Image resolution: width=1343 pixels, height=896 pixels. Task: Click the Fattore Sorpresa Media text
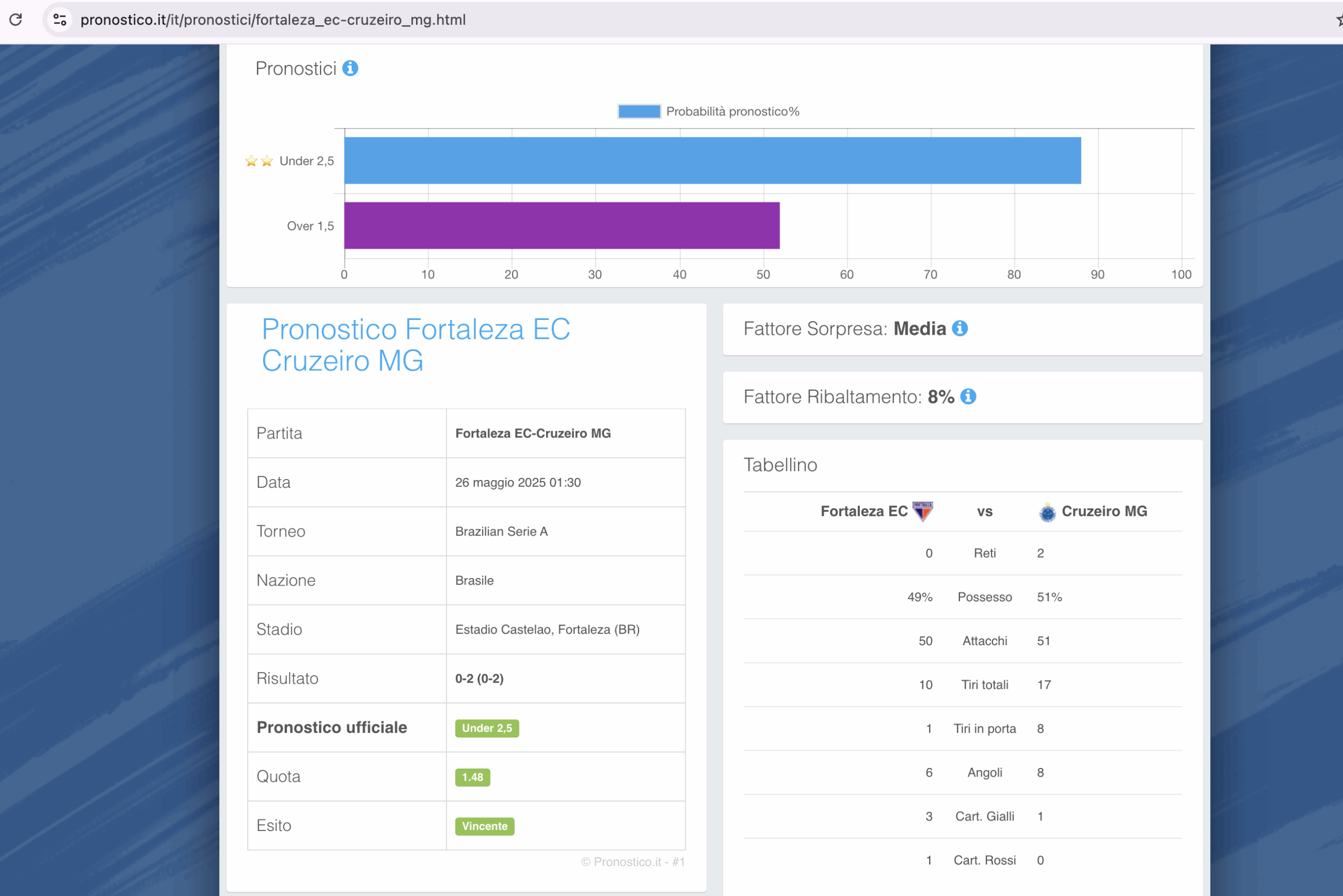[845, 328]
